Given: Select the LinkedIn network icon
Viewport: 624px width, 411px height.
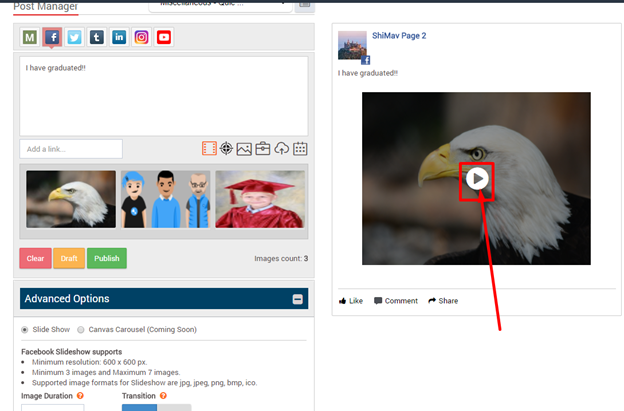Looking at the screenshot, I should pyautogui.click(x=119, y=37).
